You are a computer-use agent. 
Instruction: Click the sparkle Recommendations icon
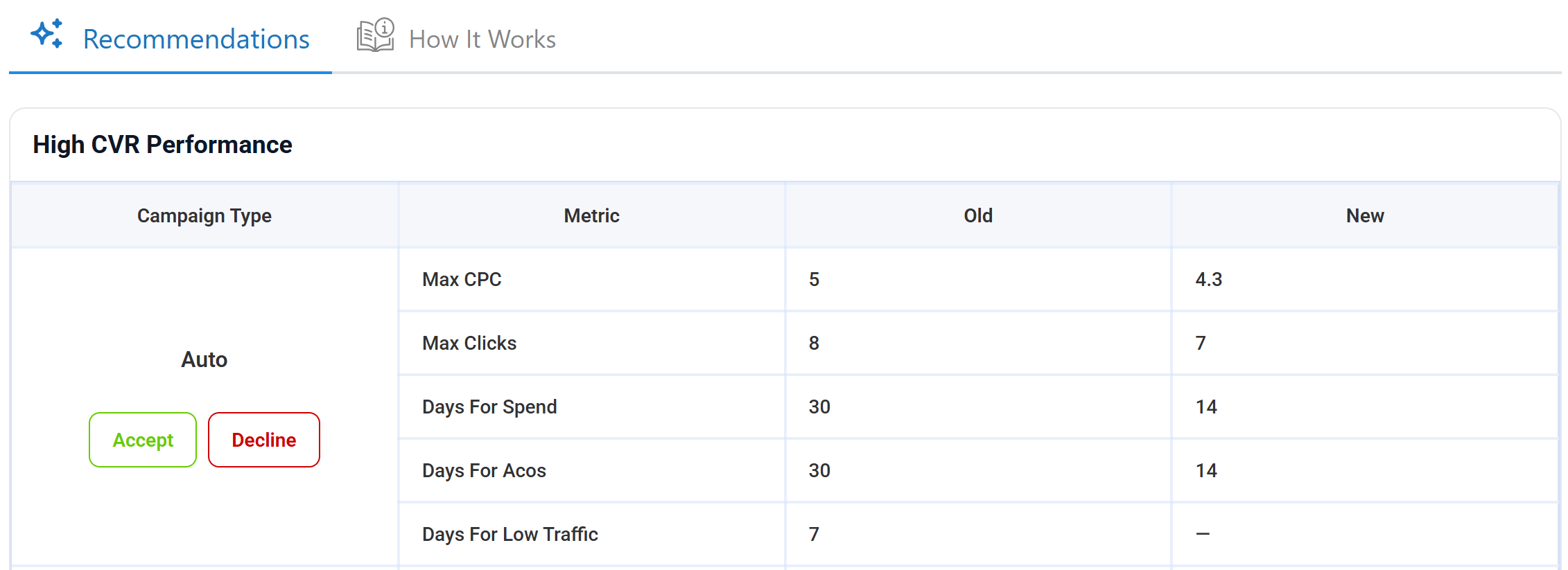[x=47, y=33]
